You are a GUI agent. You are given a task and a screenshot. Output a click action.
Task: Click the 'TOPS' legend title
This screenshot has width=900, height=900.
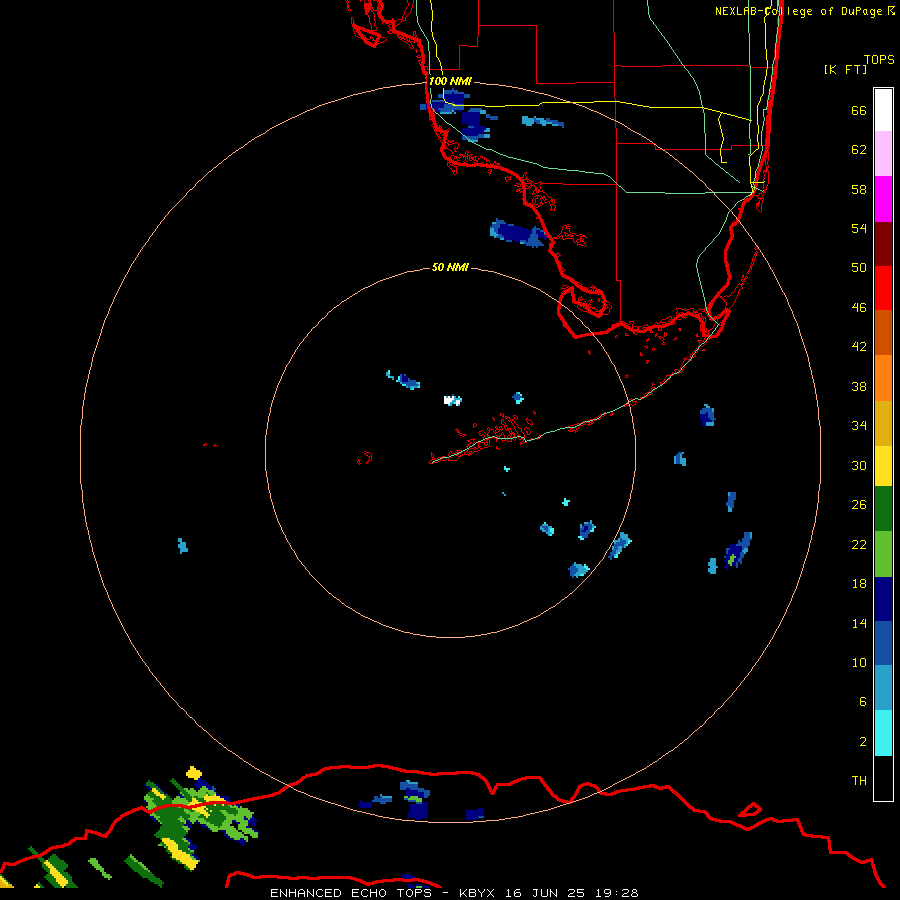tap(879, 60)
